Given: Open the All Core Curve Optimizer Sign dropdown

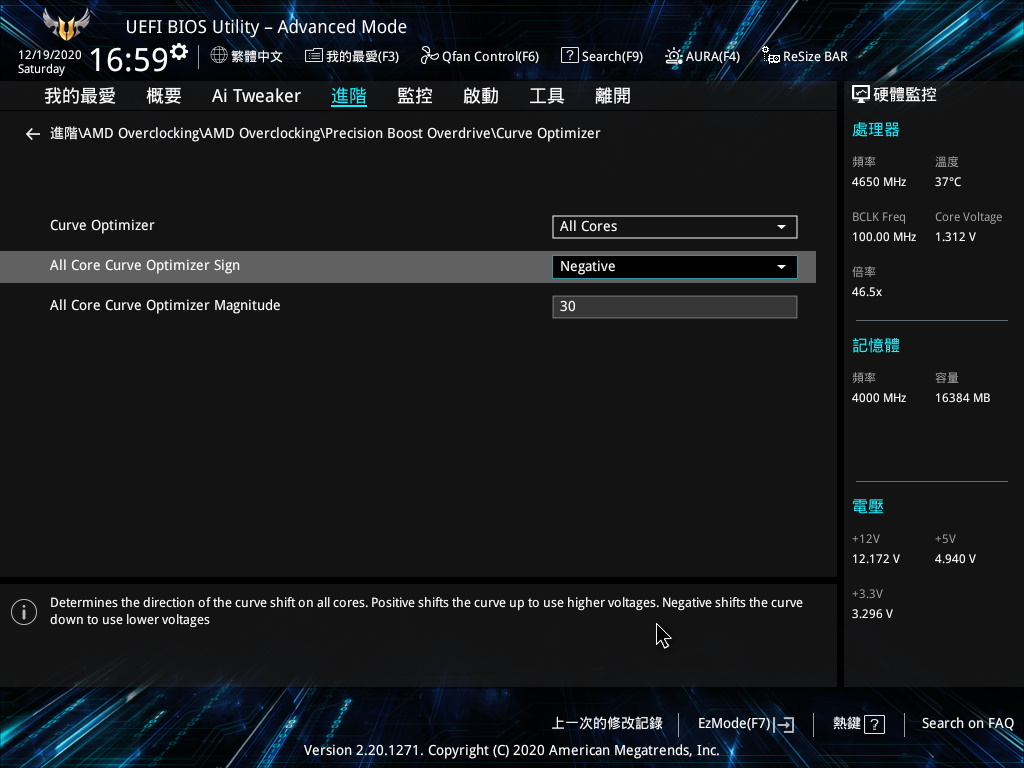Looking at the screenshot, I should (x=675, y=266).
